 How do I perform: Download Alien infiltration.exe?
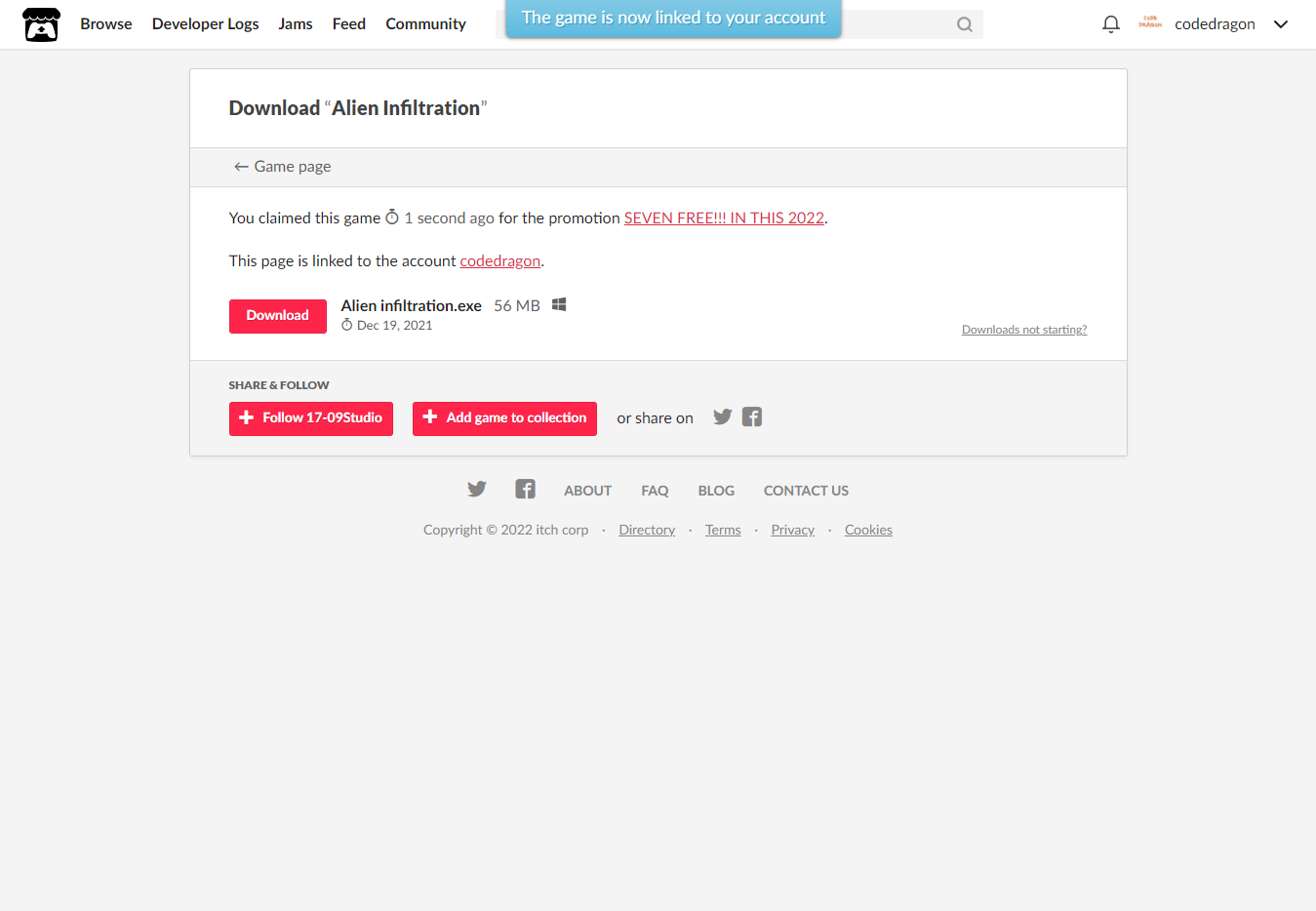278,316
